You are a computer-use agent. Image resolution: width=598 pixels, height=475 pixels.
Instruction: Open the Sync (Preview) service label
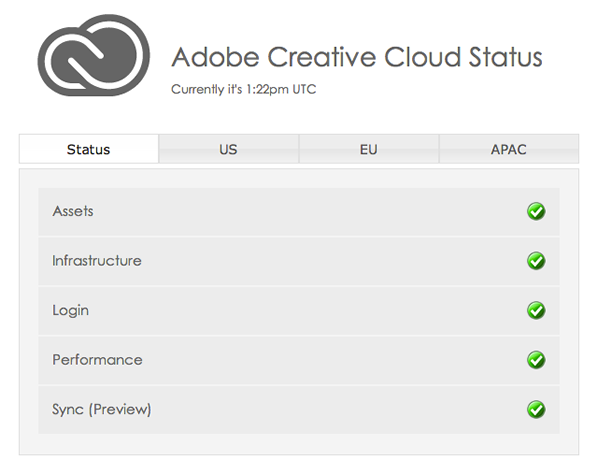101,410
